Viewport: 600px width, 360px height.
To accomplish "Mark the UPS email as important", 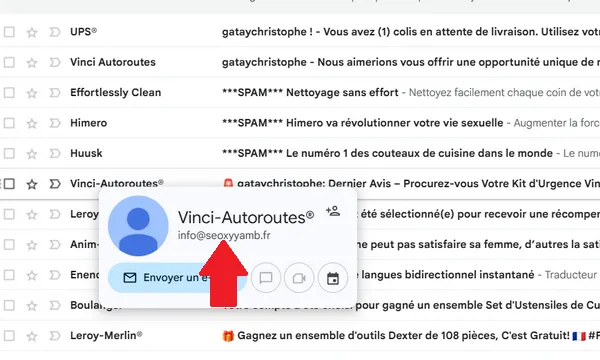I will (x=55, y=32).
